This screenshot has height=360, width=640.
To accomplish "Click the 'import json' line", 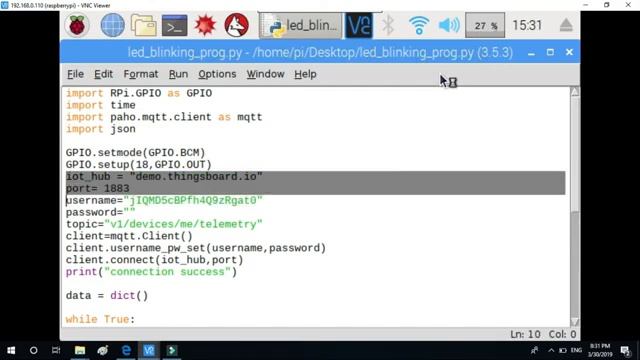I will (x=101, y=129).
